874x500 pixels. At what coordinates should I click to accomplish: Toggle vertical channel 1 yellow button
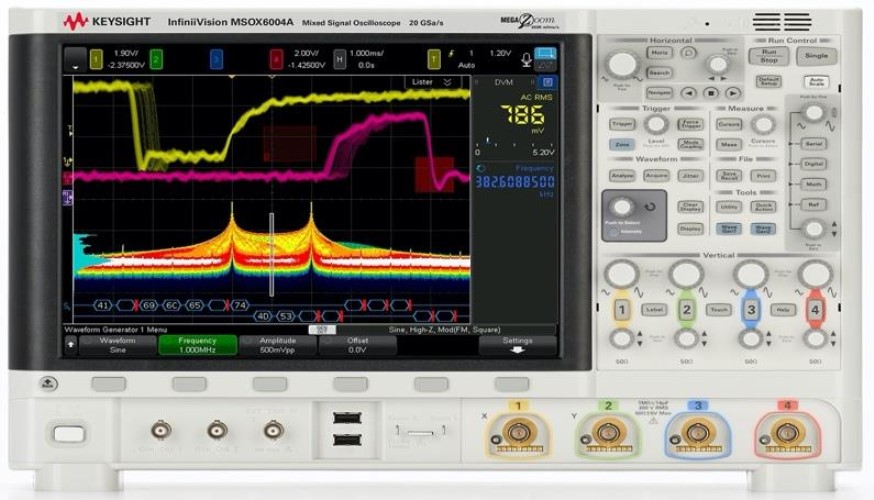click(x=621, y=309)
